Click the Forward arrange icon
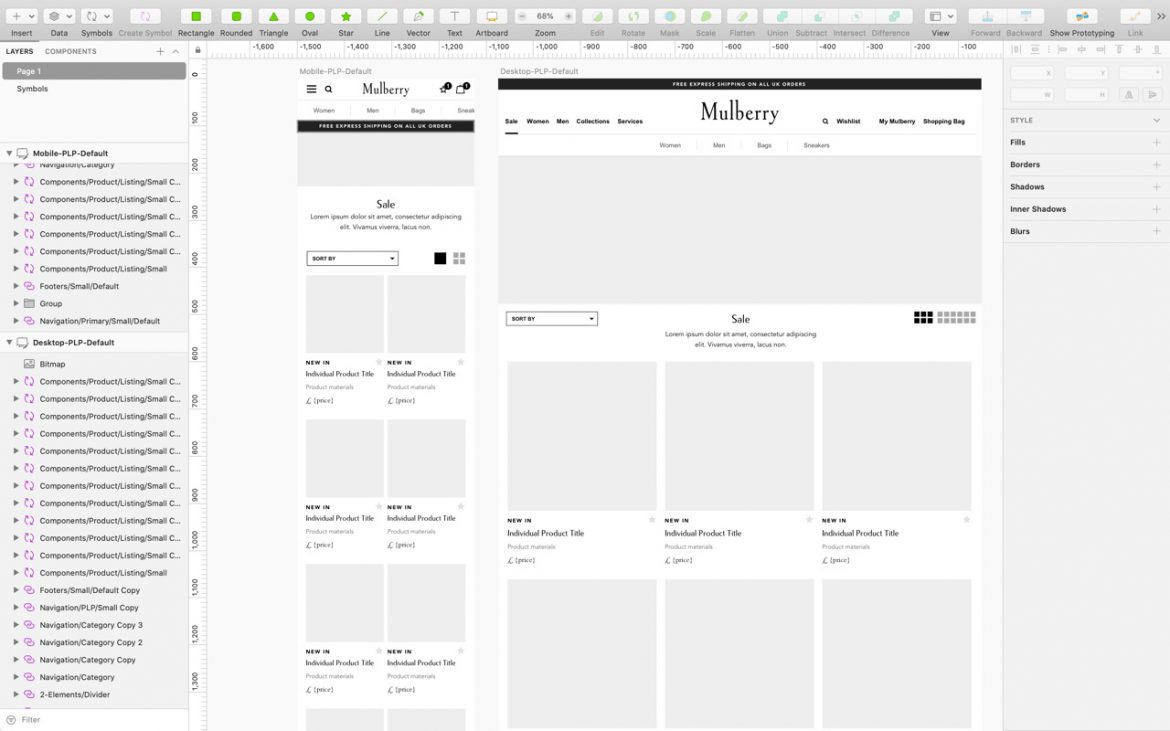 coord(986,16)
